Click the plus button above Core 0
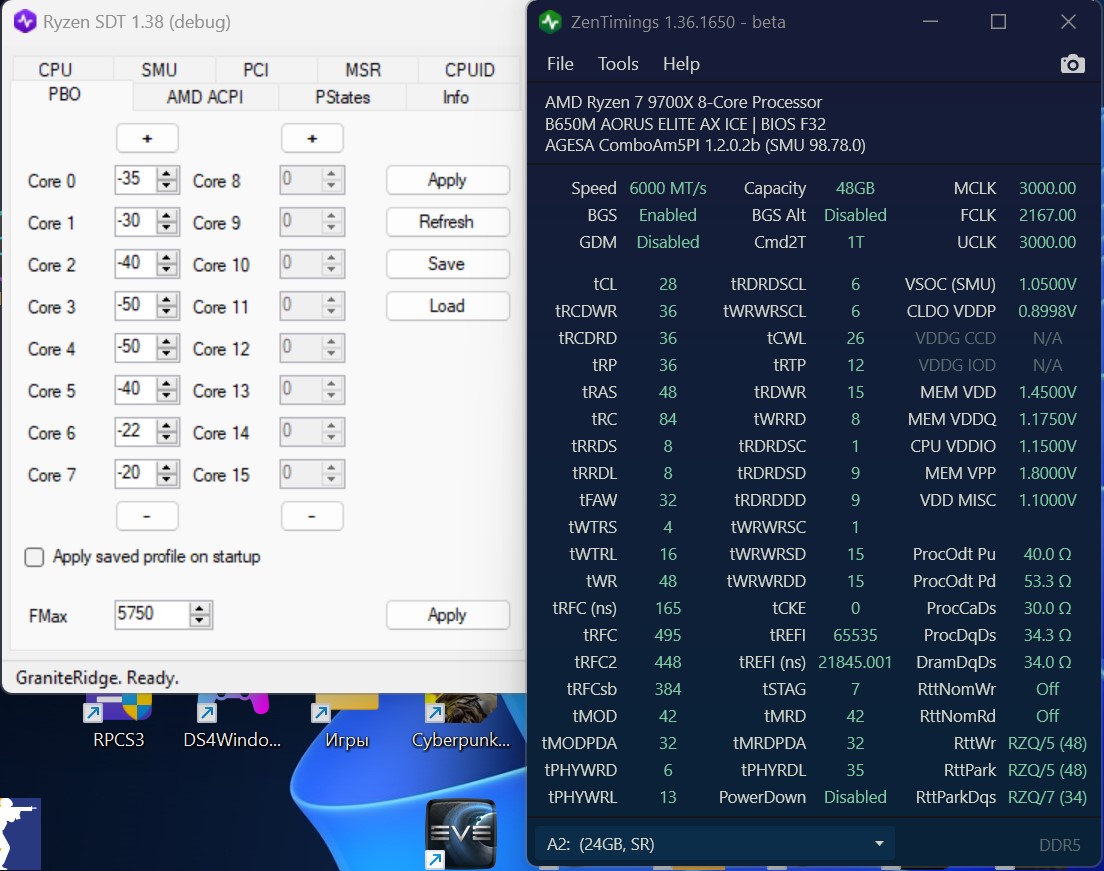The width and height of the screenshot is (1104, 871). tap(147, 138)
